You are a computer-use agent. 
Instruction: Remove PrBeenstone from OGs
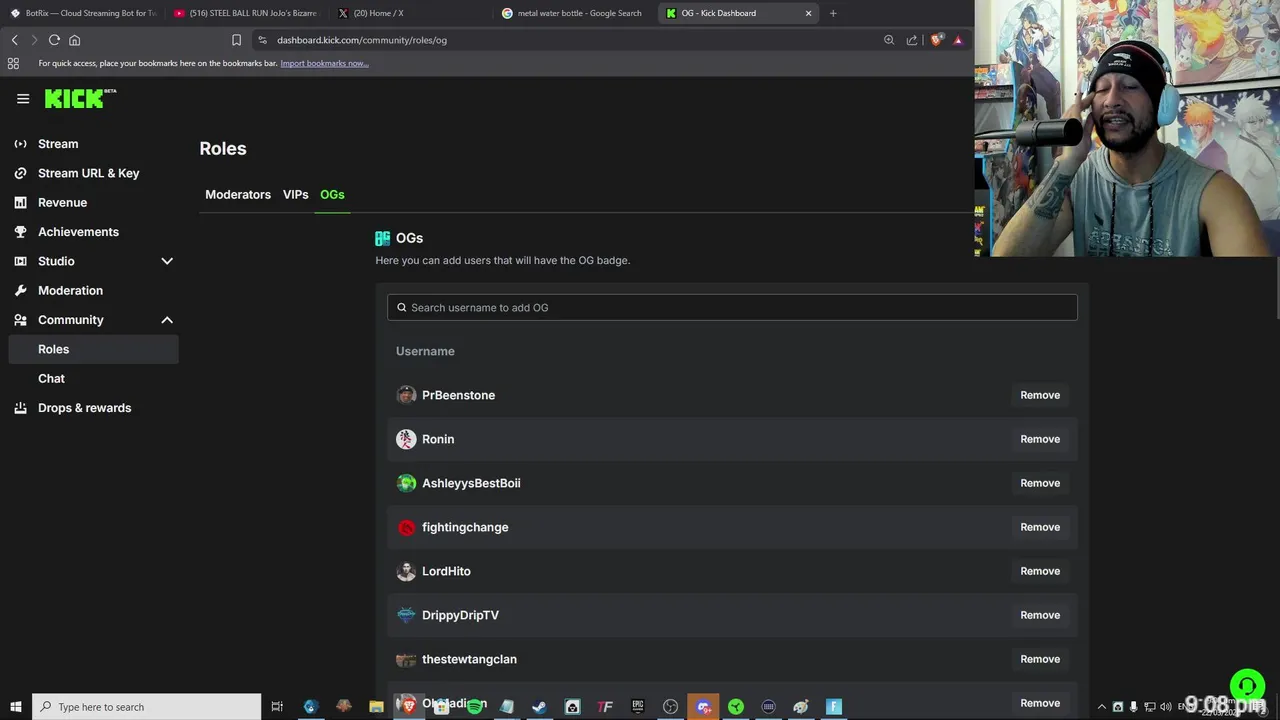tap(1040, 395)
